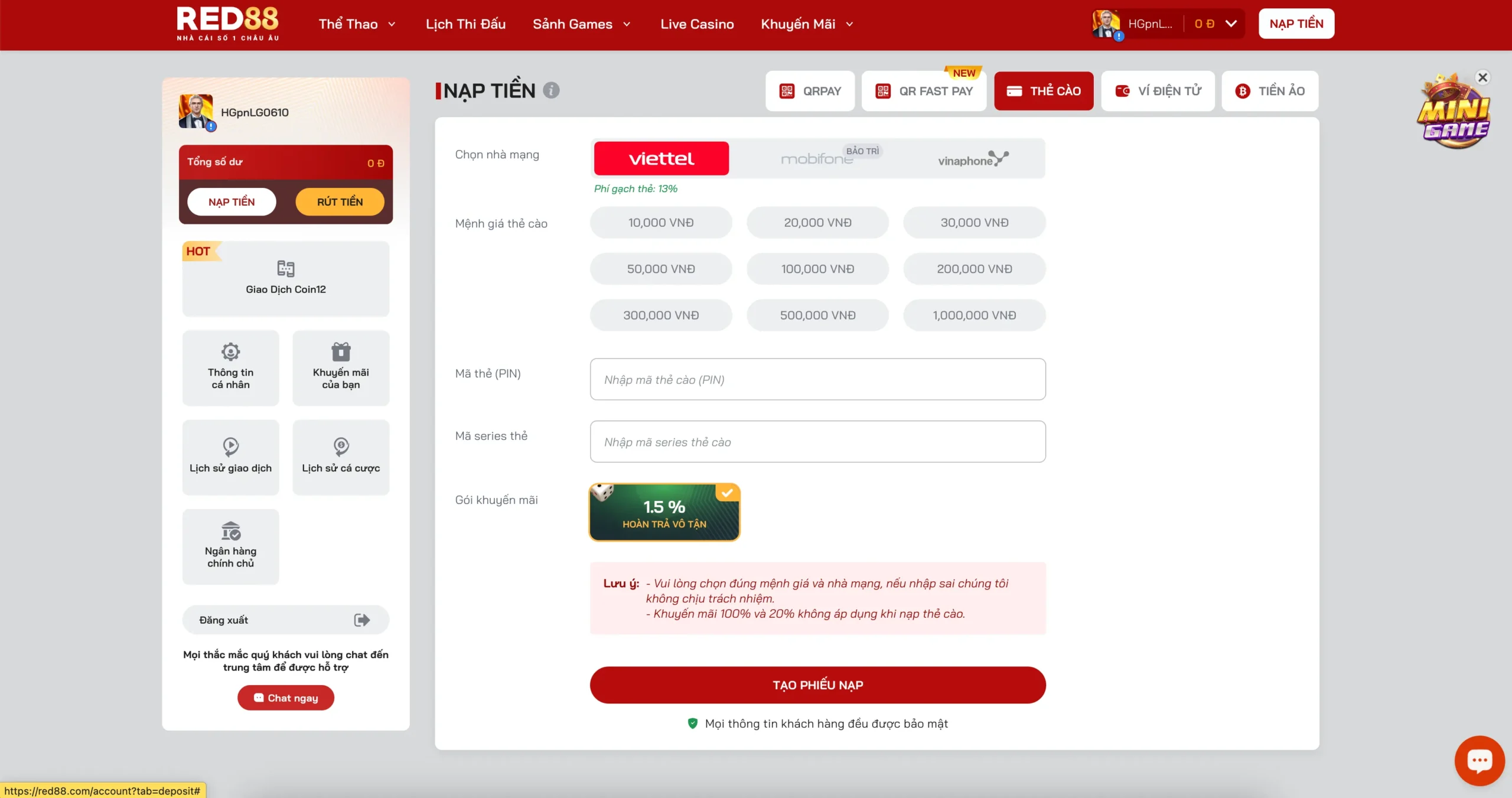The width and height of the screenshot is (1512, 798).
Task: Select 100,000 VNĐ card value
Action: click(x=817, y=269)
